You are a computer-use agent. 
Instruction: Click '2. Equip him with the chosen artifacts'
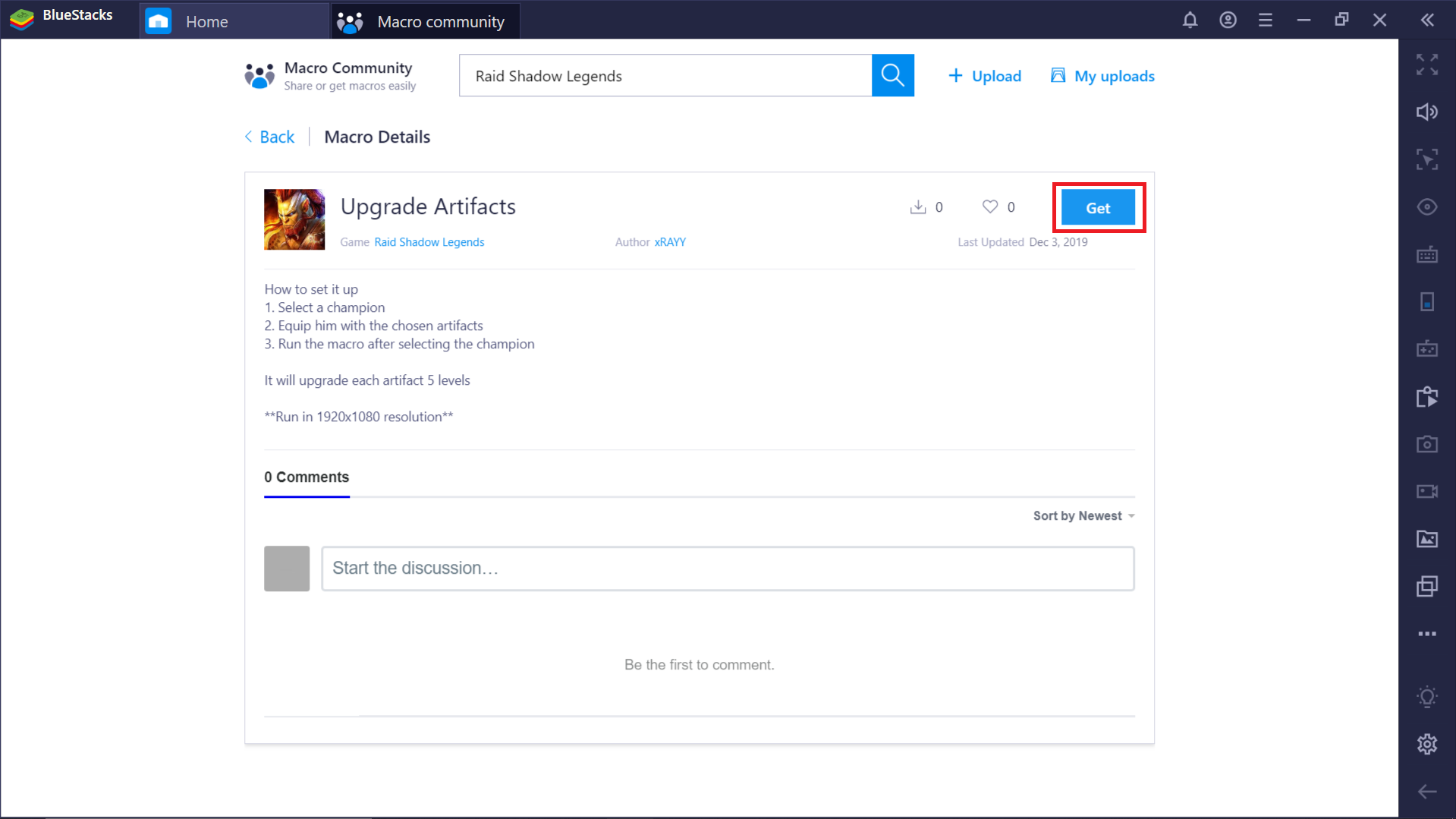click(x=373, y=326)
